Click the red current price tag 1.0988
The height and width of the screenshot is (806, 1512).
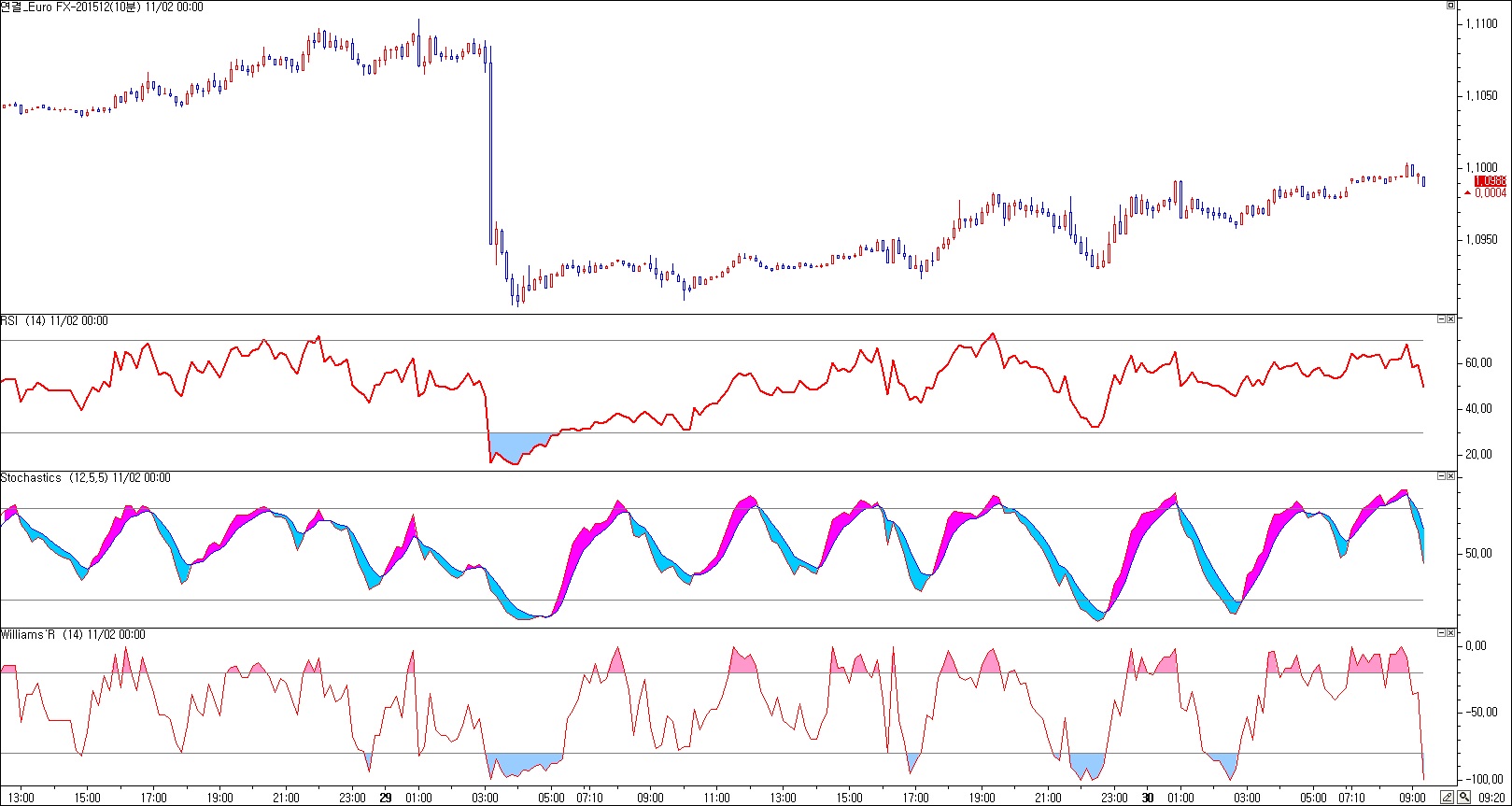pos(1490,181)
